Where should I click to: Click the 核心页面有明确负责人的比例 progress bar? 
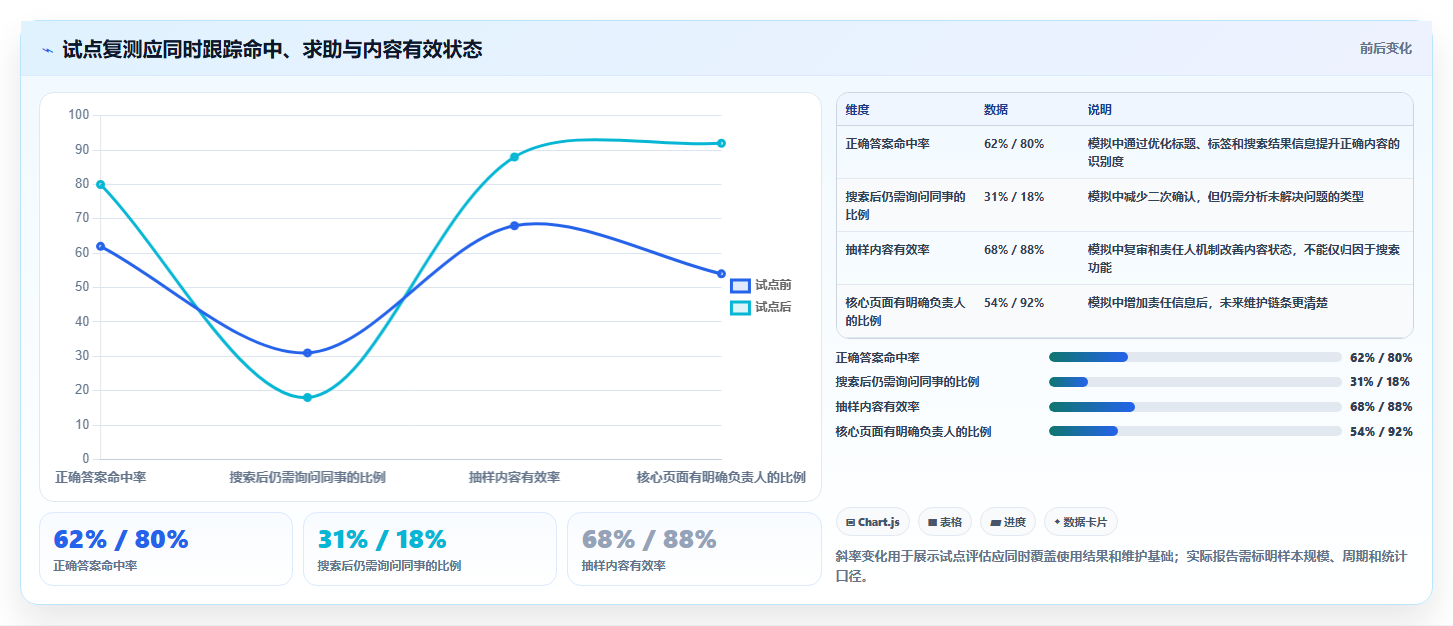coord(1195,431)
